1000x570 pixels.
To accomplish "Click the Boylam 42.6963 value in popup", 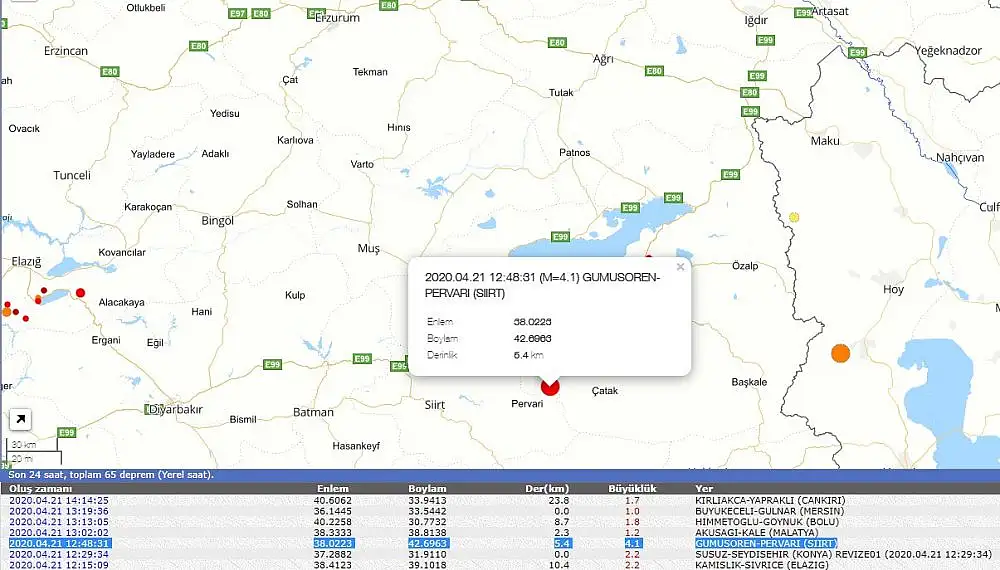I will (x=533, y=339).
